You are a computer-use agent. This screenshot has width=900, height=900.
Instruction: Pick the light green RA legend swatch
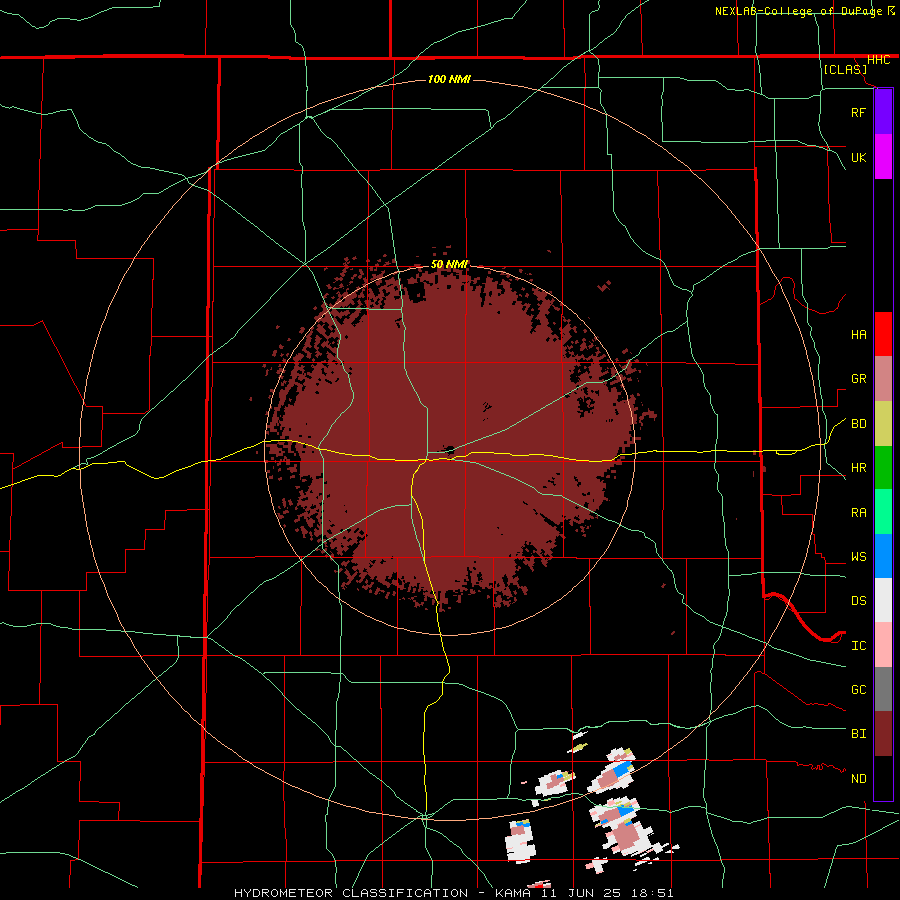(x=883, y=512)
